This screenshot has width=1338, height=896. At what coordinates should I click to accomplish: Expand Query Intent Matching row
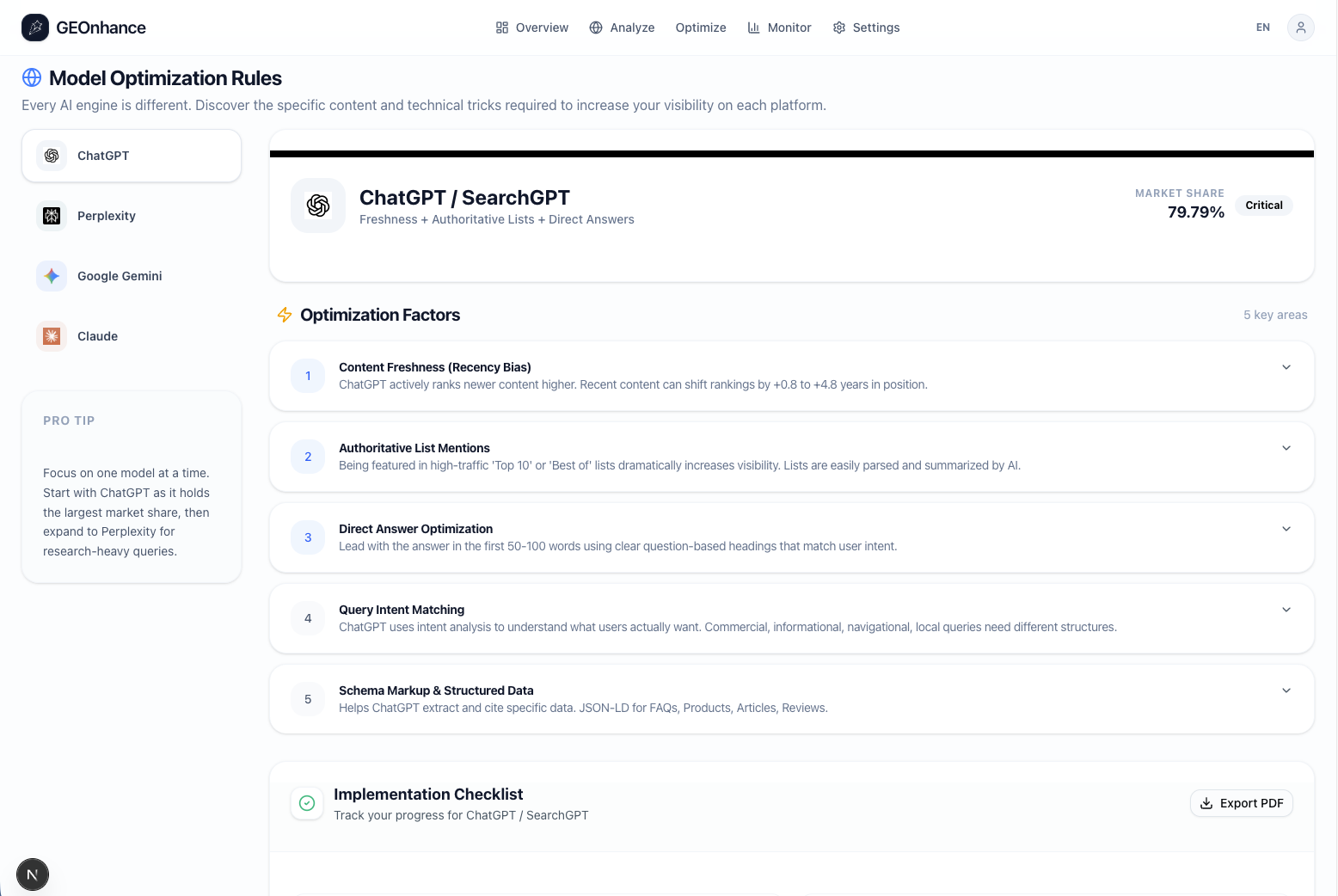(x=1286, y=610)
